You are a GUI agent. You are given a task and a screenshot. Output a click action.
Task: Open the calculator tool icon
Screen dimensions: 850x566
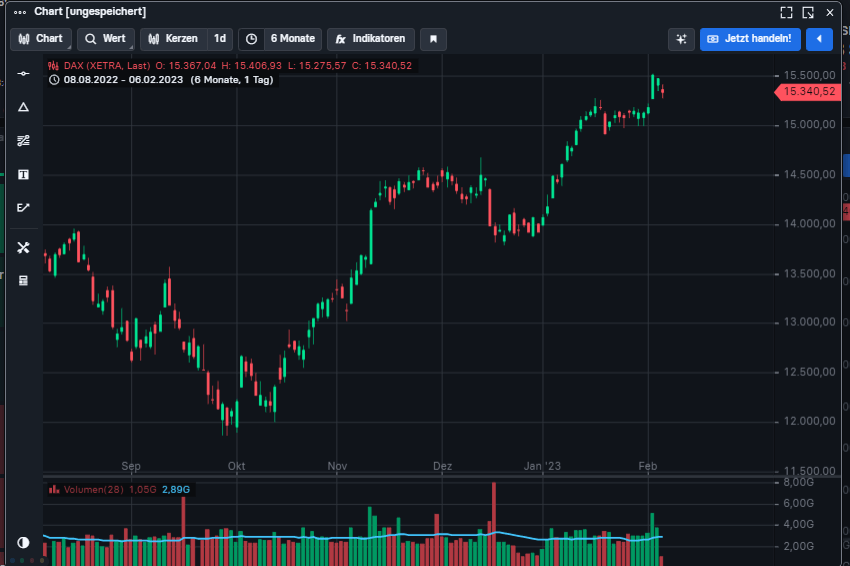23,281
